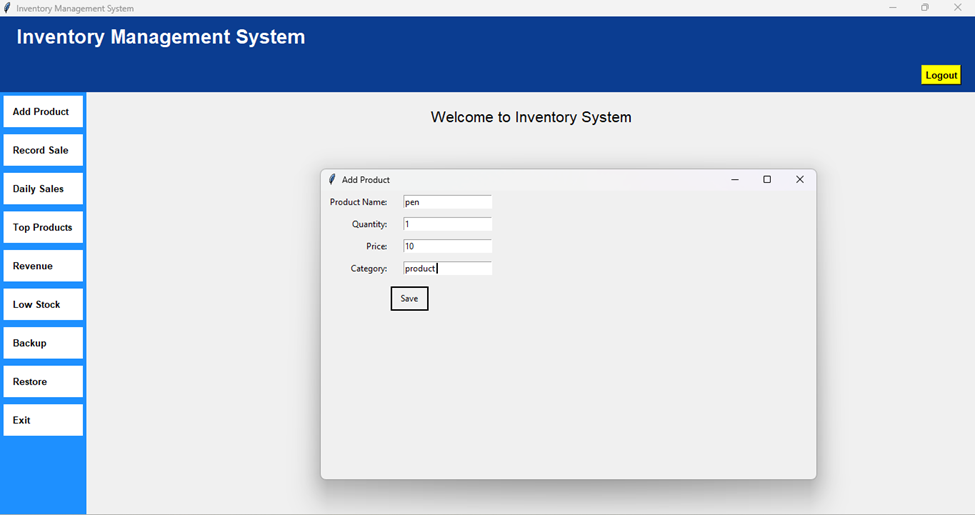This screenshot has height=515, width=975.
Task: Open Record Sale from the sidebar
Action: point(43,151)
